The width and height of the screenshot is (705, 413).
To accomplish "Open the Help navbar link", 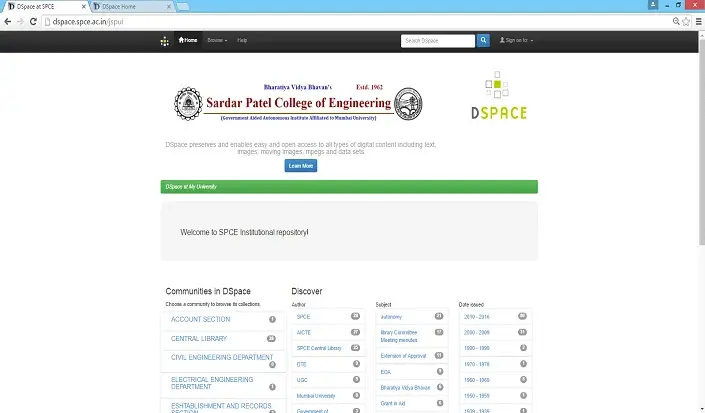I will 242,40.
